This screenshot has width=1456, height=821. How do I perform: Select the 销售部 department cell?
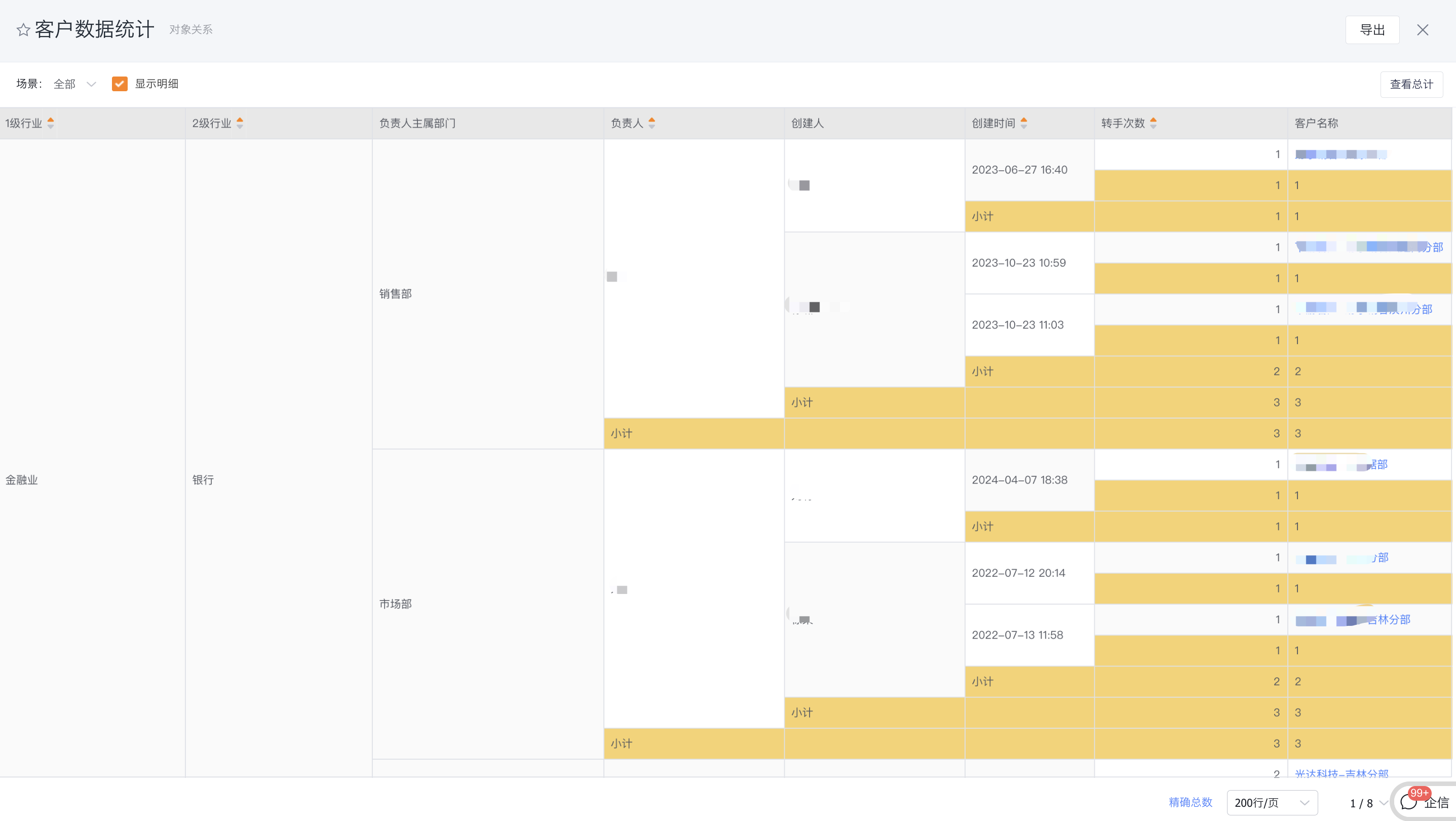[395, 293]
